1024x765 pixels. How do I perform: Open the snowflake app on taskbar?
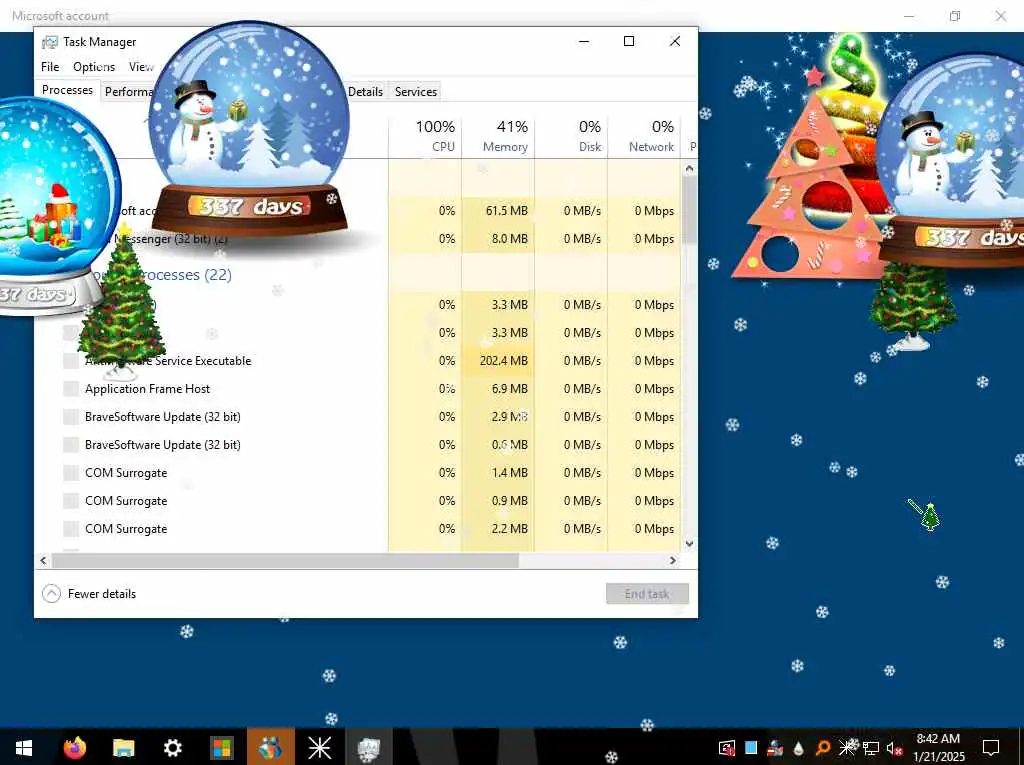[x=320, y=747]
